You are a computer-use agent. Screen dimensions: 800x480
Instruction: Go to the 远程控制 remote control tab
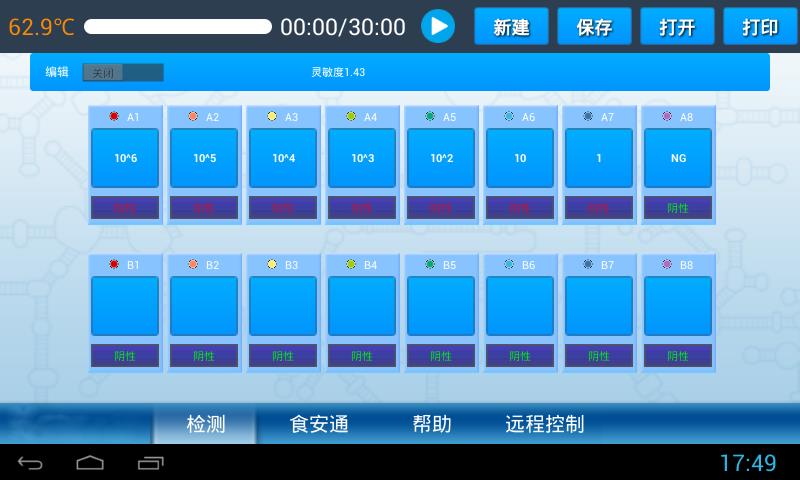click(x=544, y=424)
